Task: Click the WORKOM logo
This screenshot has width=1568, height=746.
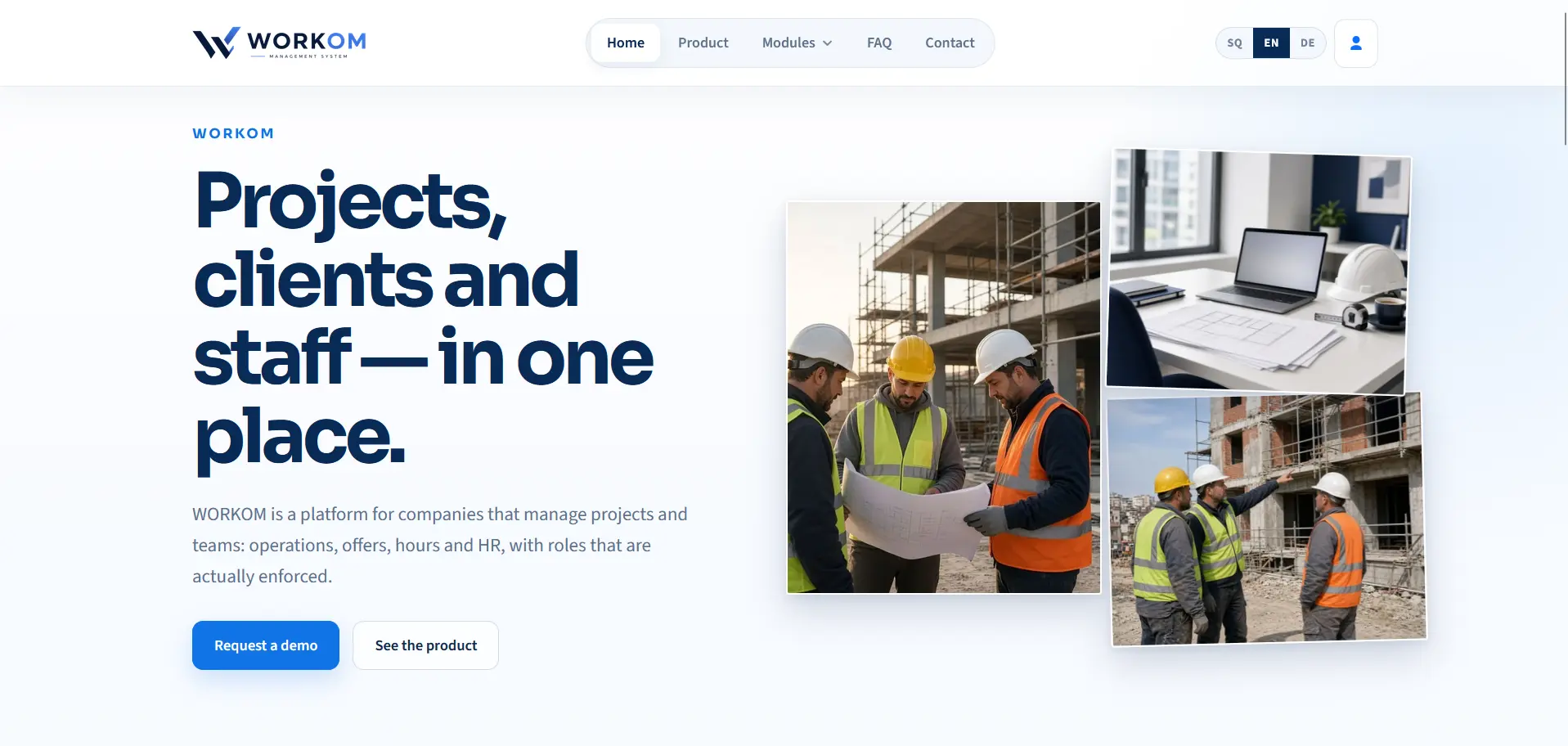Action: (279, 43)
